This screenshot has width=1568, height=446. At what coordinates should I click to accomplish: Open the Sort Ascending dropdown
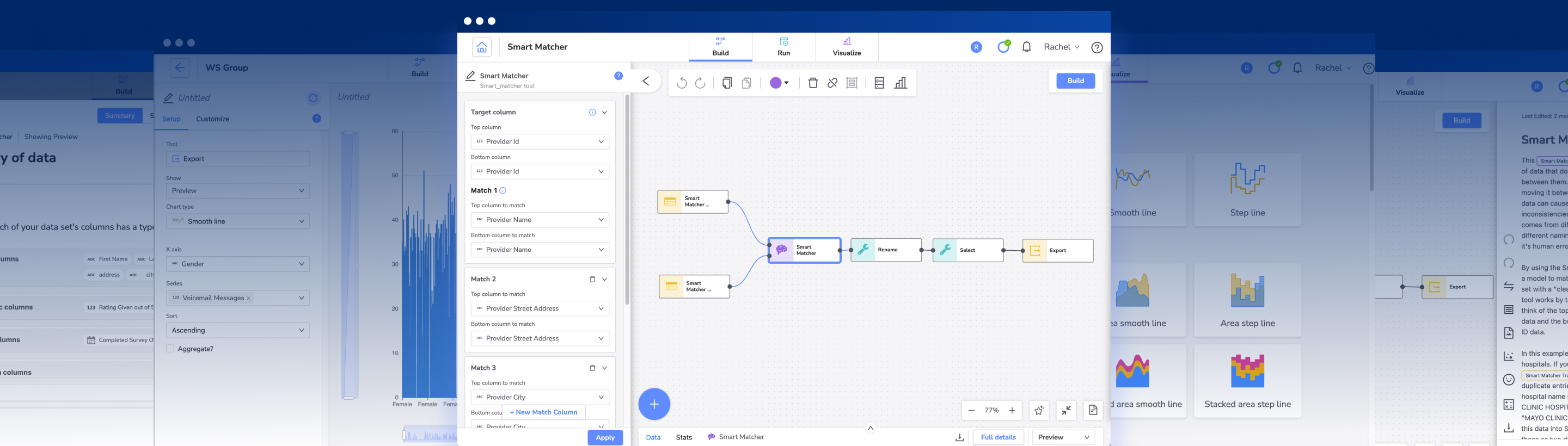[x=237, y=330]
